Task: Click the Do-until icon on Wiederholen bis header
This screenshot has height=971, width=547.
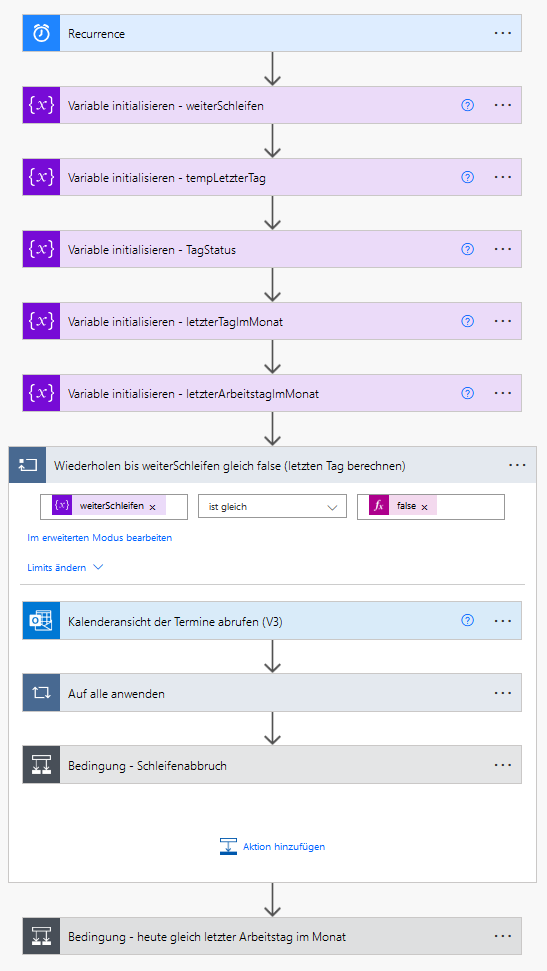Action: pos(27,465)
